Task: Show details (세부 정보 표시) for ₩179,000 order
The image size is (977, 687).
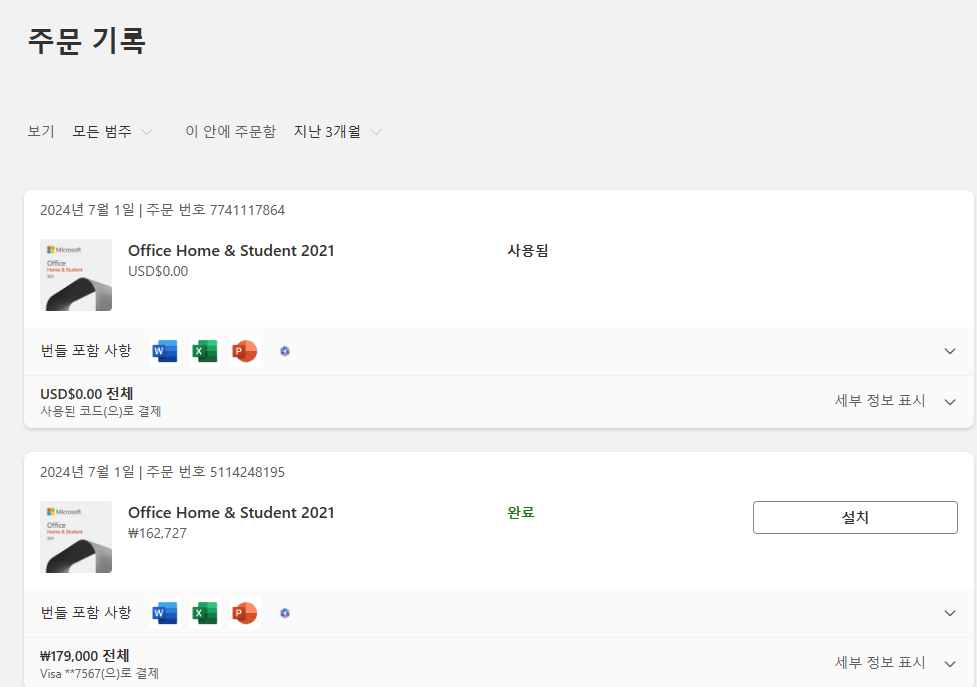Action: point(895,663)
